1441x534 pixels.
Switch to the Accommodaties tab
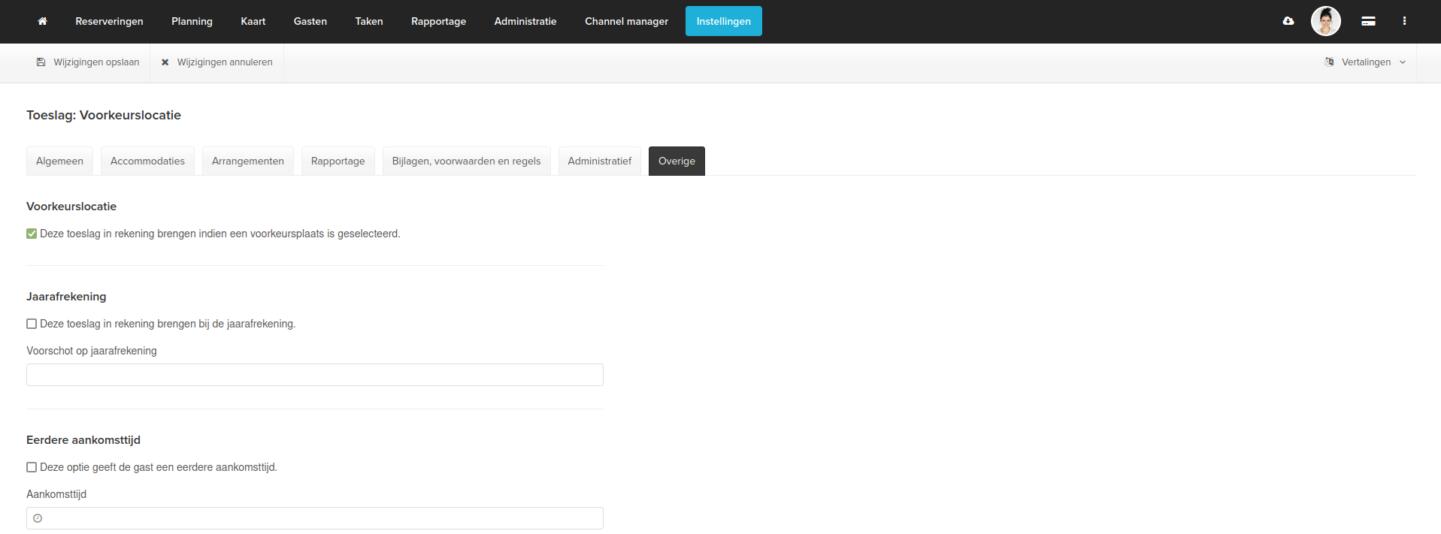click(x=147, y=161)
